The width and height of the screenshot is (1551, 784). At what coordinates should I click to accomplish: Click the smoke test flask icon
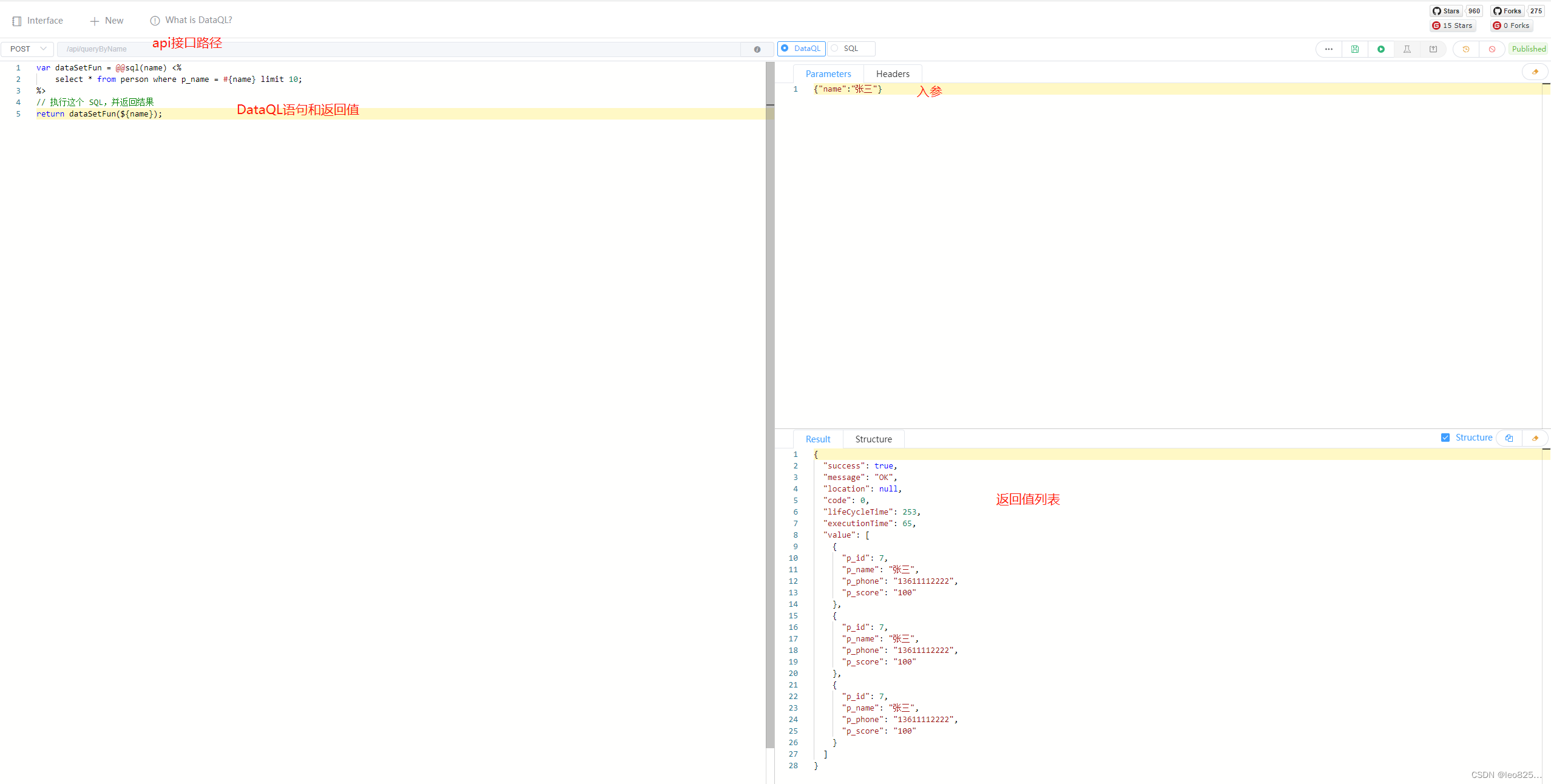[1407, 49]
